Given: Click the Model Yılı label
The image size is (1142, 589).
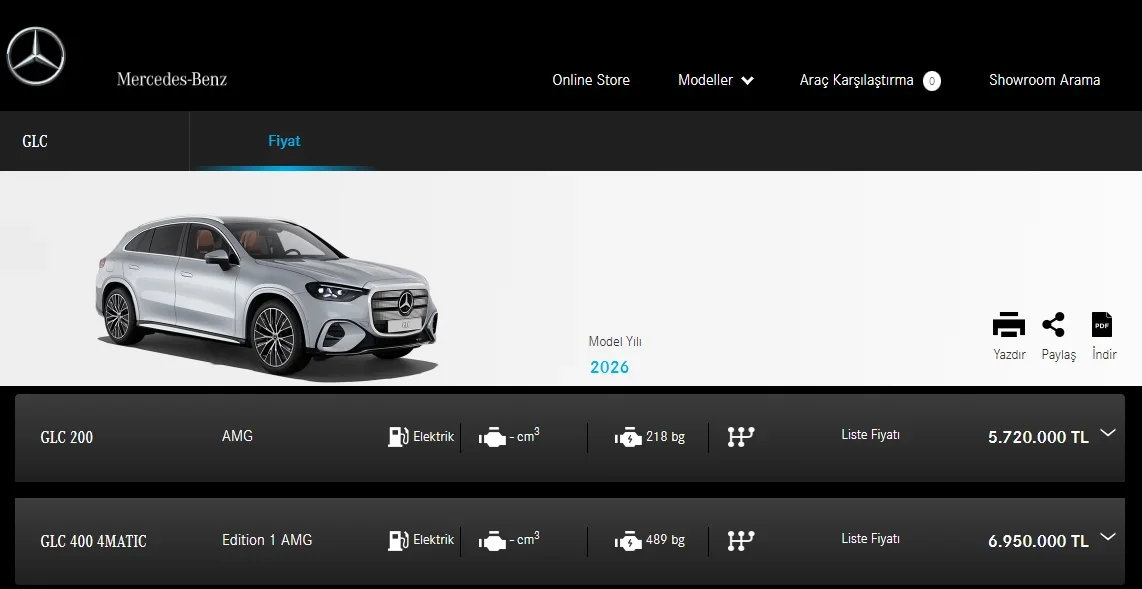Looking at the screenshot, I should click(x=615, y=341).
